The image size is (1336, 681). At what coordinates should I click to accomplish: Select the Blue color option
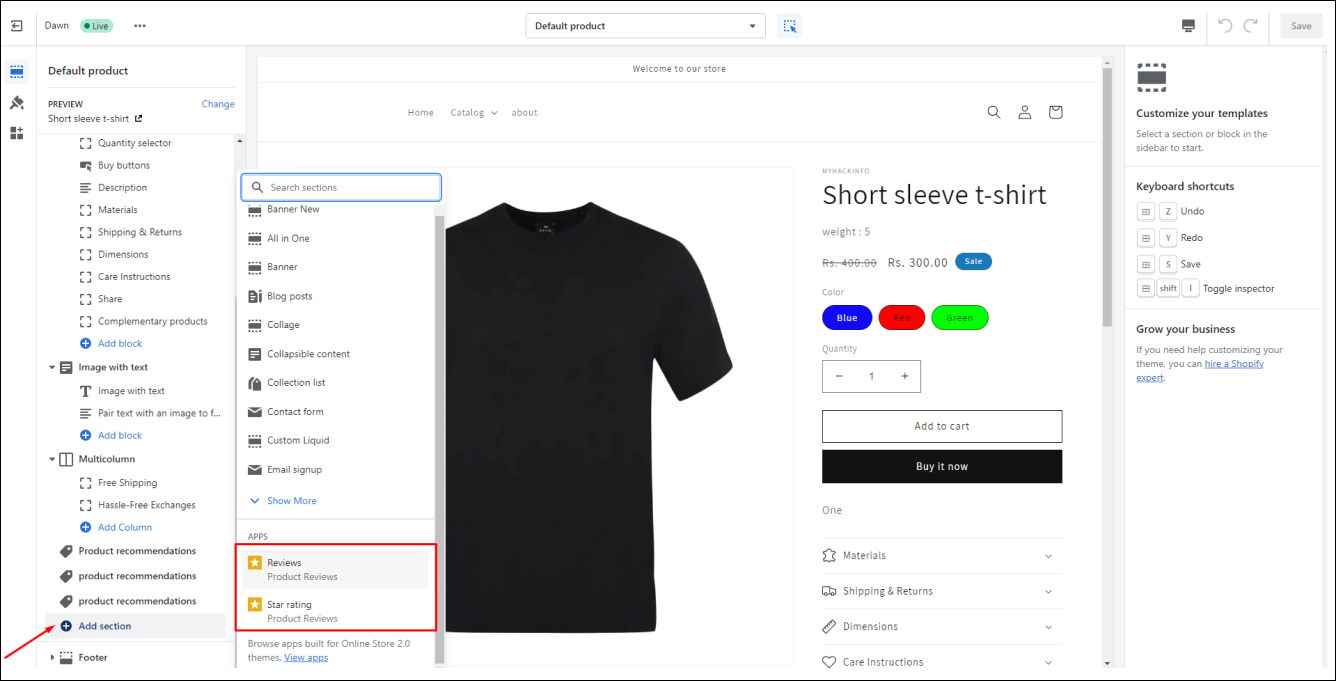click(x=847, y=318)
